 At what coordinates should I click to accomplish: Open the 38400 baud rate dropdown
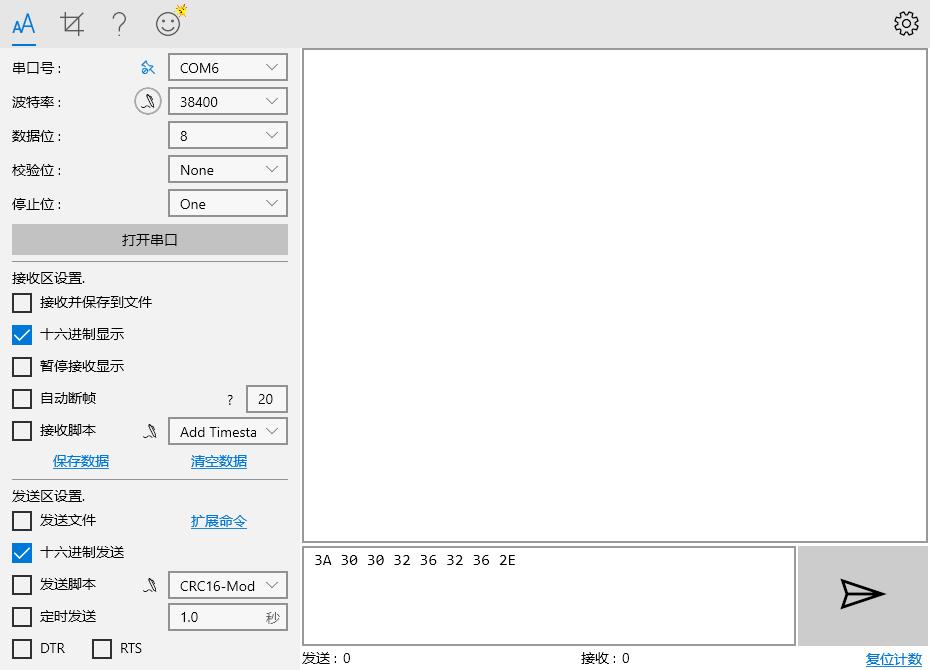[228, 102]
